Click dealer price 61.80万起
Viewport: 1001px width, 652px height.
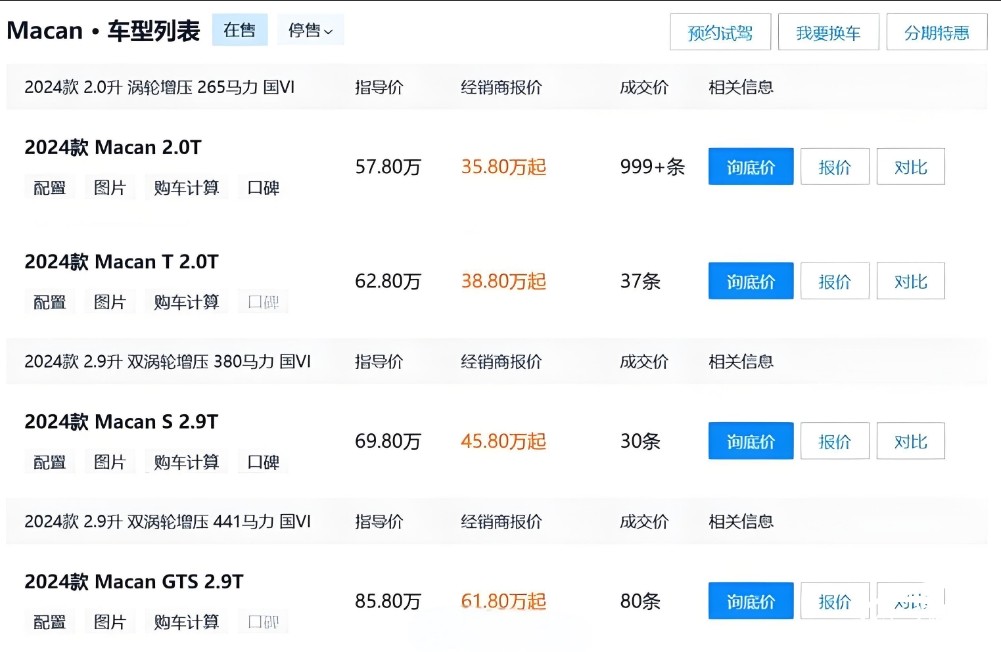[x=504, y=601]
